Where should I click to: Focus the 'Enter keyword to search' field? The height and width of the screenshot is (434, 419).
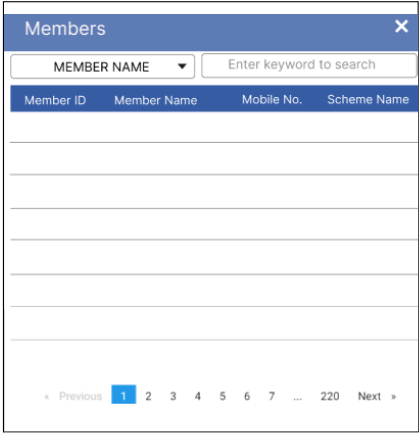(309, 65)
